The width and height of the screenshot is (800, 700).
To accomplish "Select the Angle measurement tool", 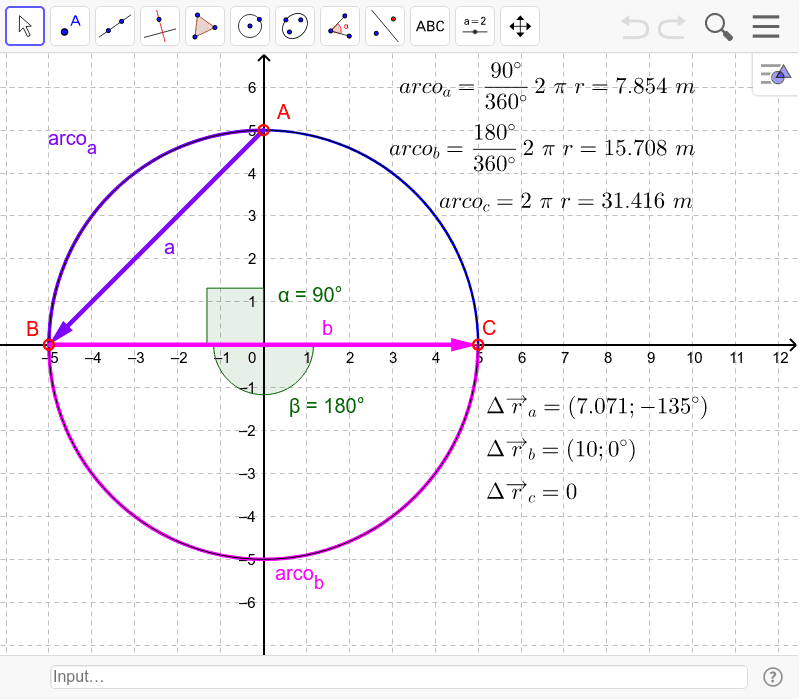I will pos(340,26).
